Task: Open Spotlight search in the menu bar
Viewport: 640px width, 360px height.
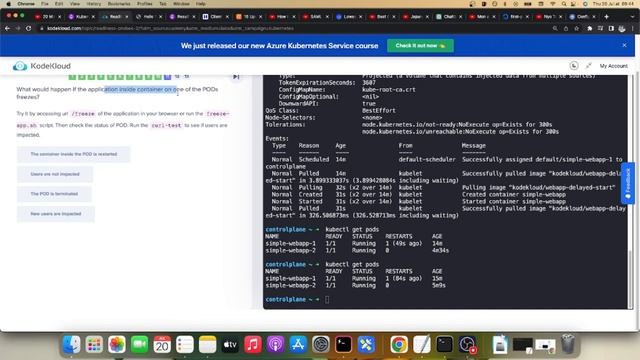Action: (x=564, y=4)
